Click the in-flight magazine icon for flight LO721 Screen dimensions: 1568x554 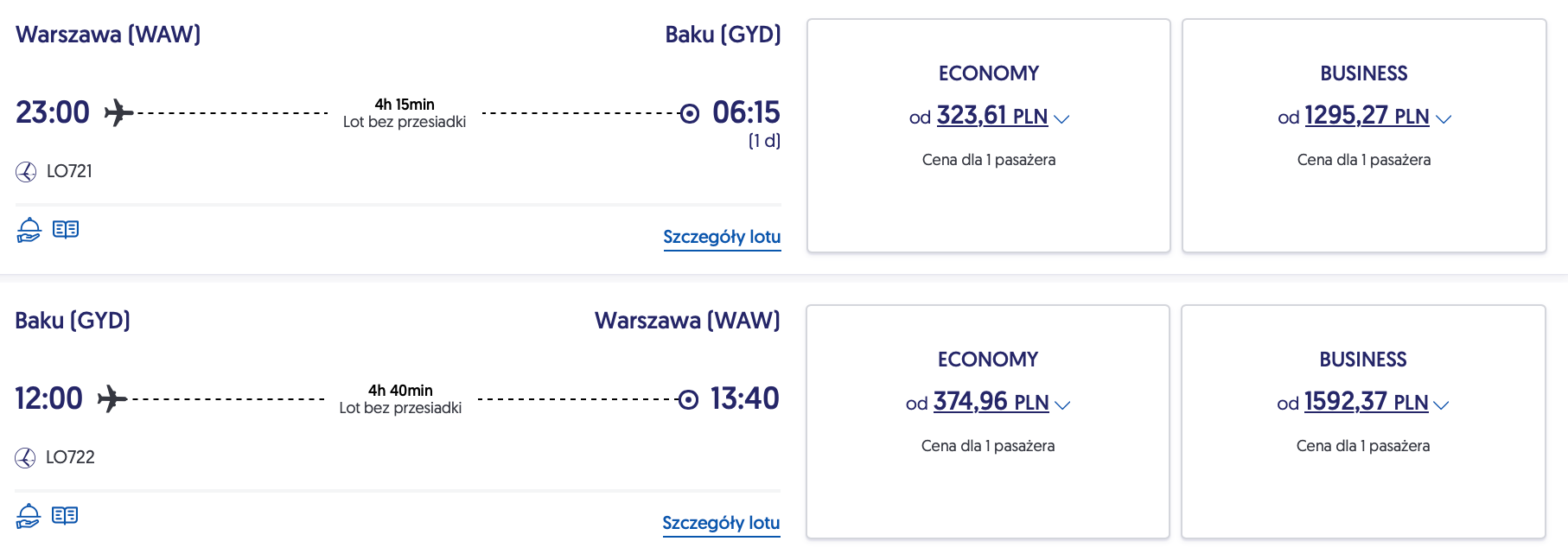66,229
